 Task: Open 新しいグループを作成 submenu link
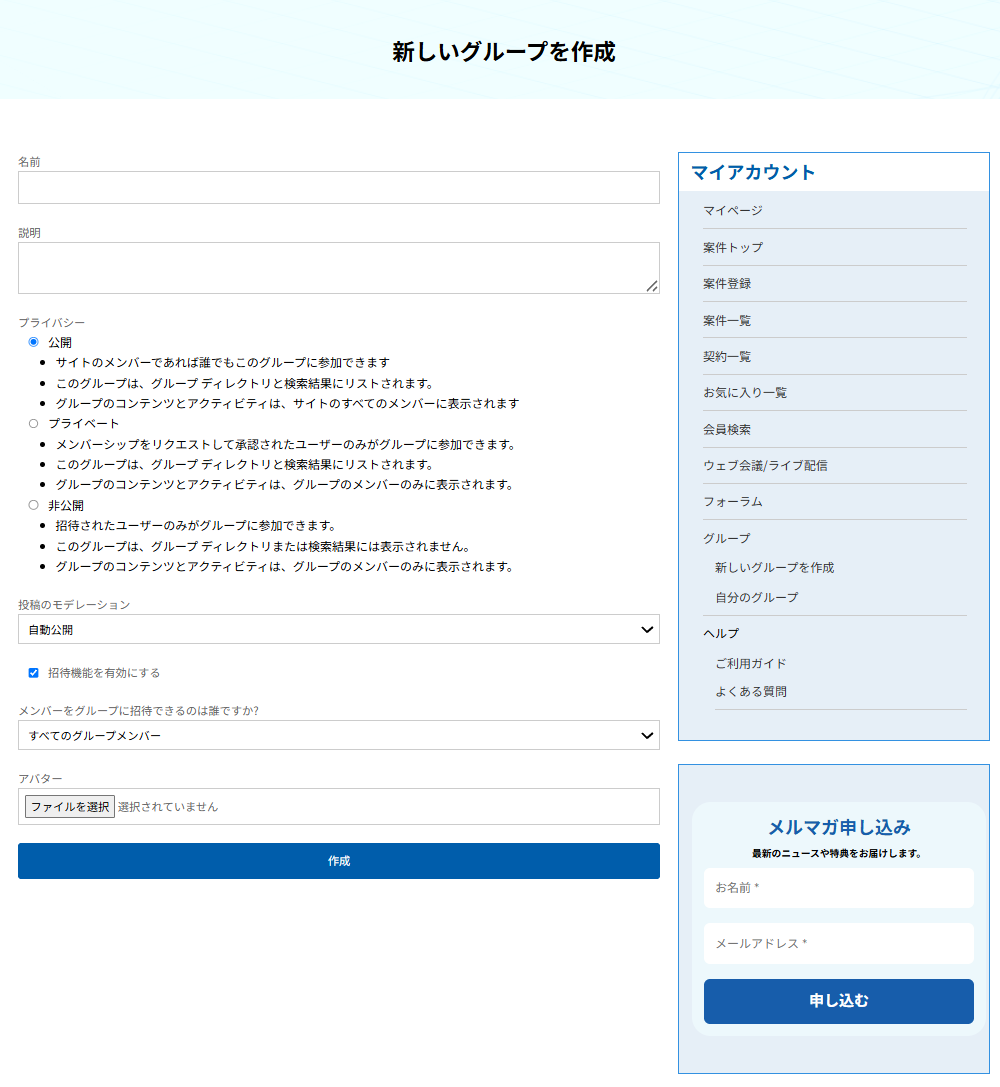click(774, 568)
